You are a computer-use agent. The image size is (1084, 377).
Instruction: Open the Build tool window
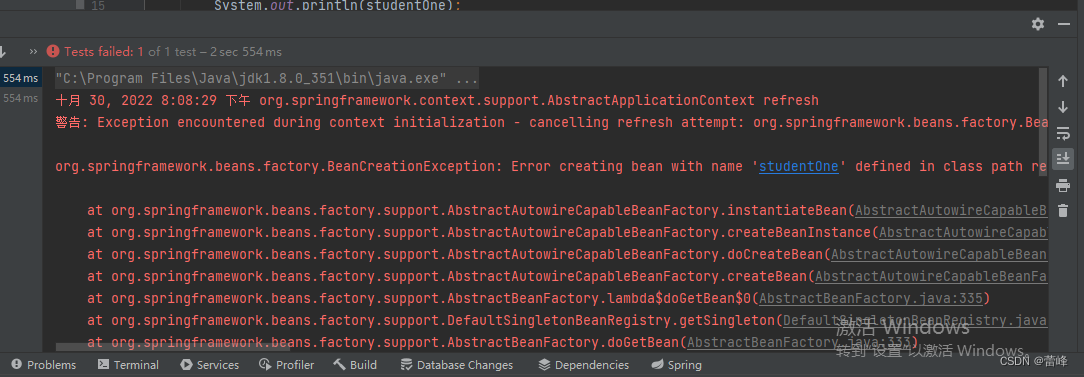[355, 365]
